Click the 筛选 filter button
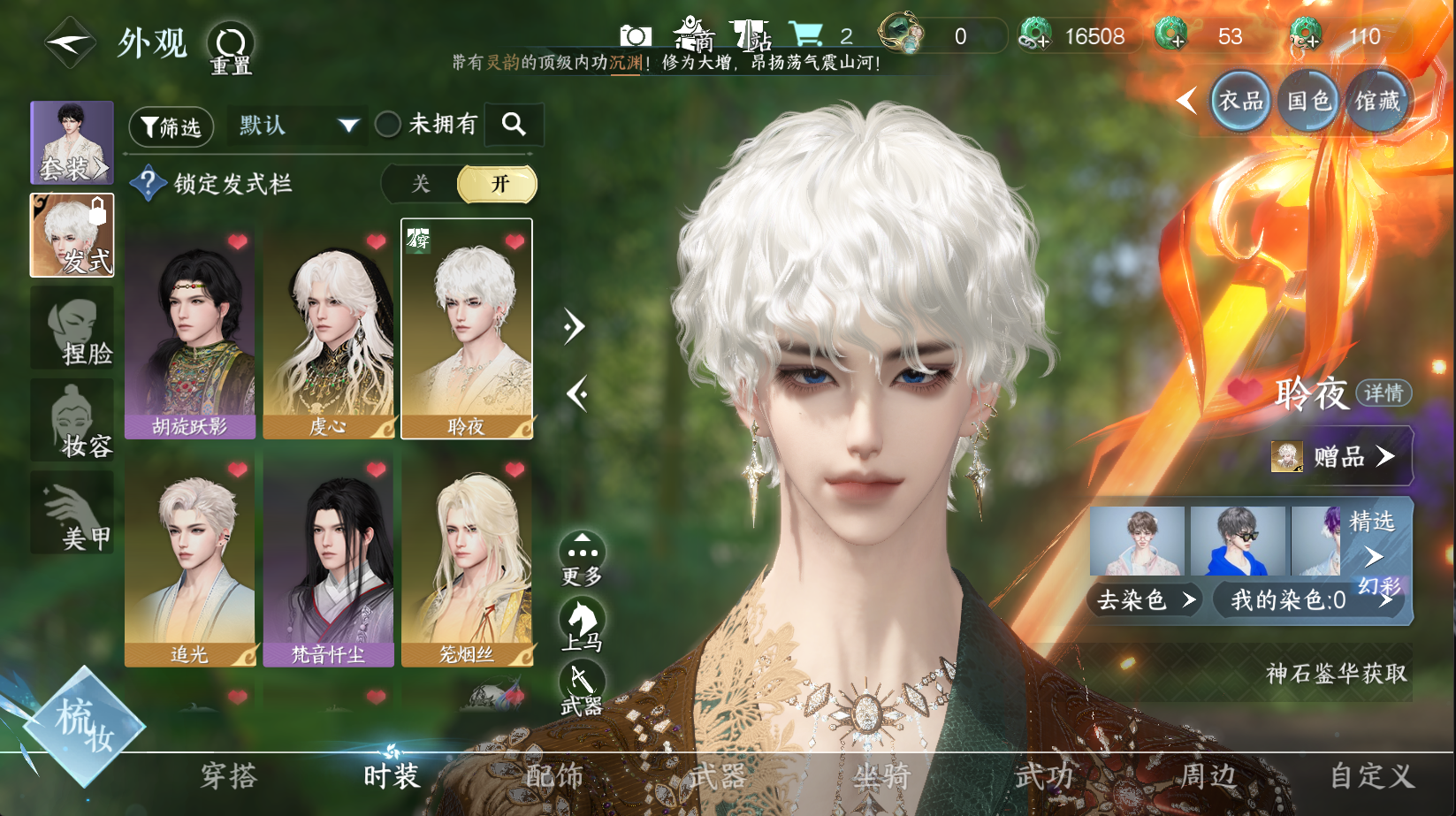 point(172,127)
